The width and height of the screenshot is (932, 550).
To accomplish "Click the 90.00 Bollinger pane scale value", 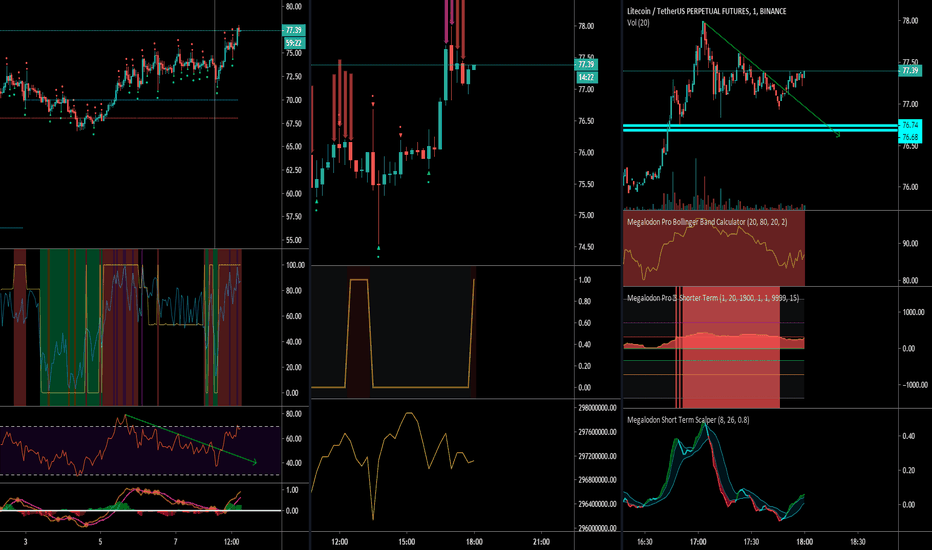I will click(910, 243).
